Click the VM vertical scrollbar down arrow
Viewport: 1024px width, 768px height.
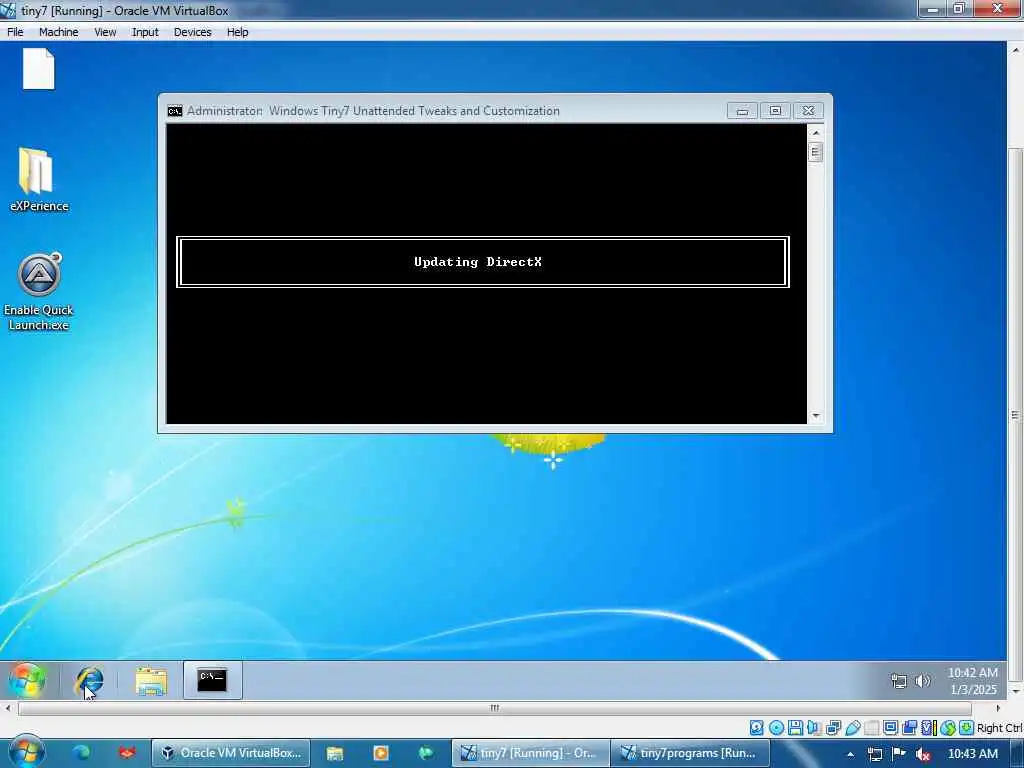pos(1016,690)
